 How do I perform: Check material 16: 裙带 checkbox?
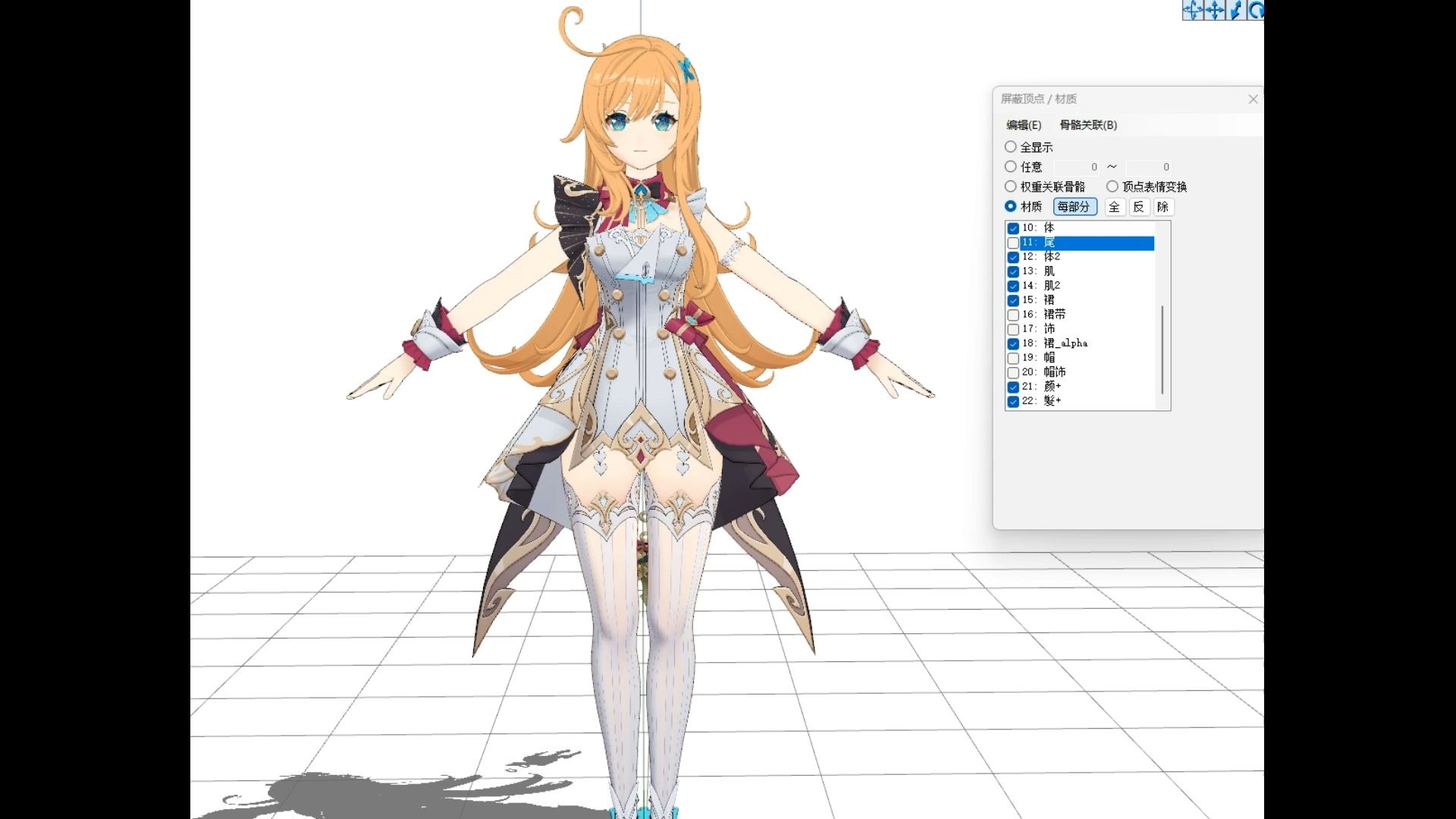click(1013, 315)
